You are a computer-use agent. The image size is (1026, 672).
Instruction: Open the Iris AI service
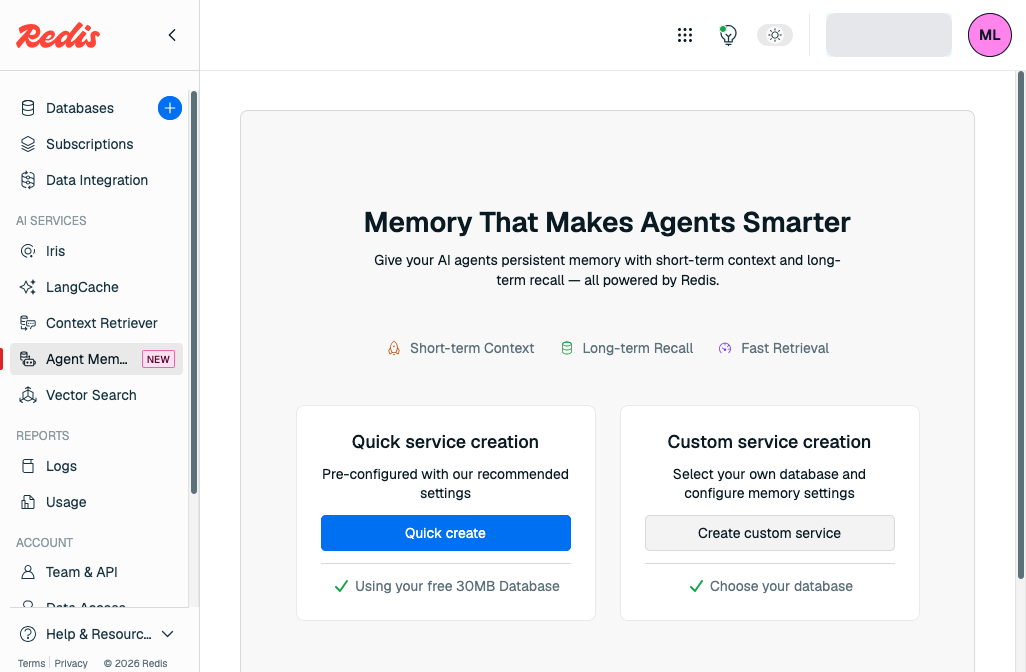[56, 251]
